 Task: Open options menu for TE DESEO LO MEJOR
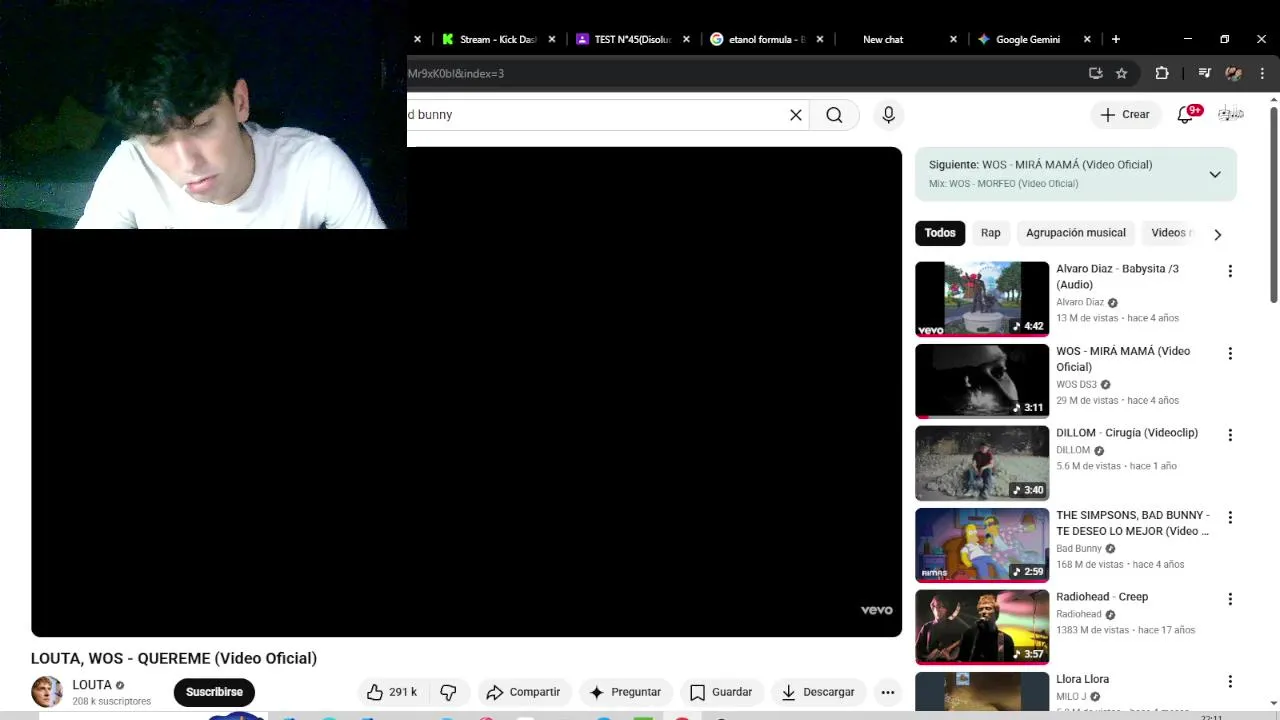tap(1230, 517)
